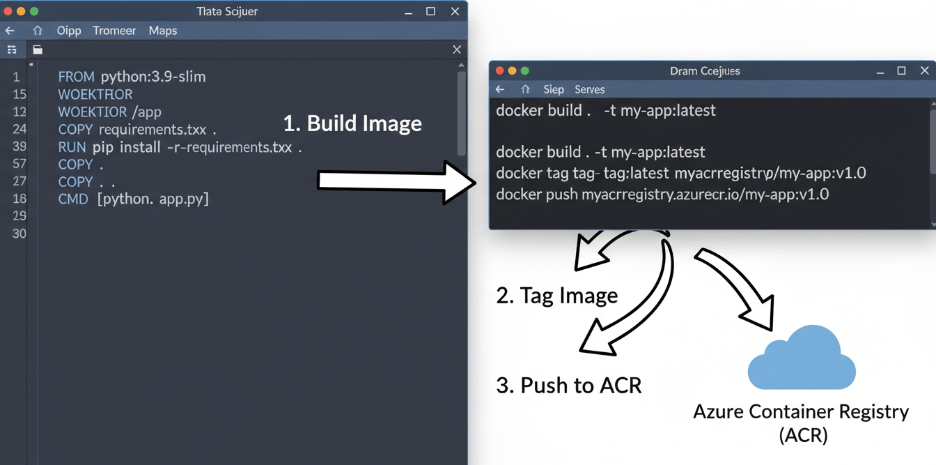Open the Maps menu
This screenshot has height=465, width=936.
pyautogui.click(x=162, y=31)
